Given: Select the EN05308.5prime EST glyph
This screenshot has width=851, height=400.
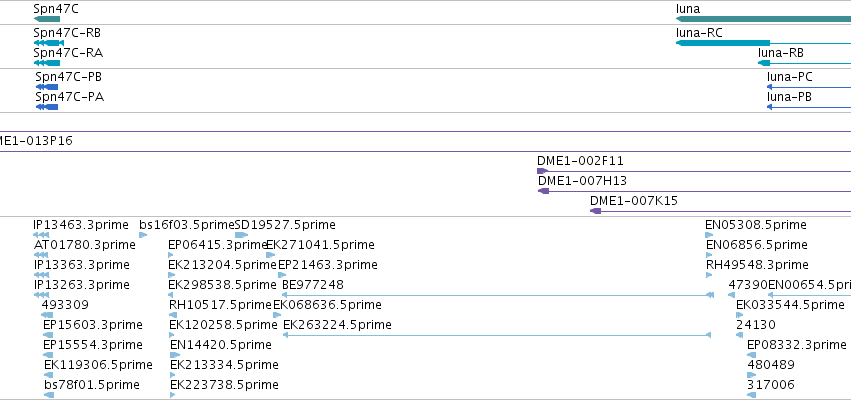Looking at the screenshot, I should tap(709, 235).
